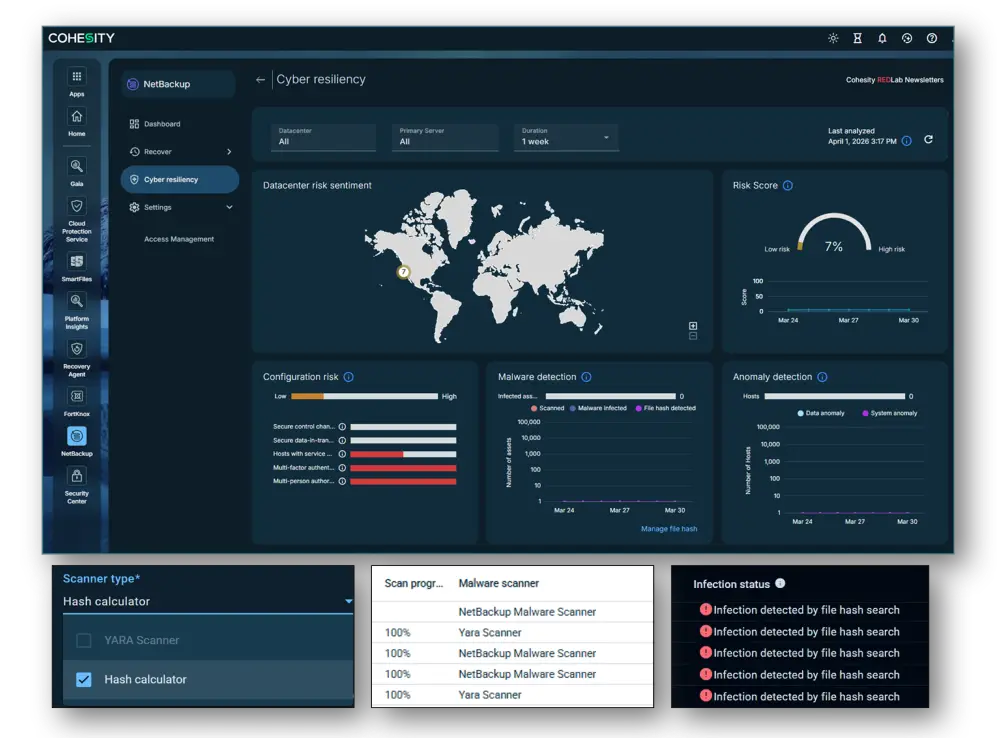This screenshot has width=1000, height=738.
Task: Select Cyber resiliency menu item
Action: [180, 180]
